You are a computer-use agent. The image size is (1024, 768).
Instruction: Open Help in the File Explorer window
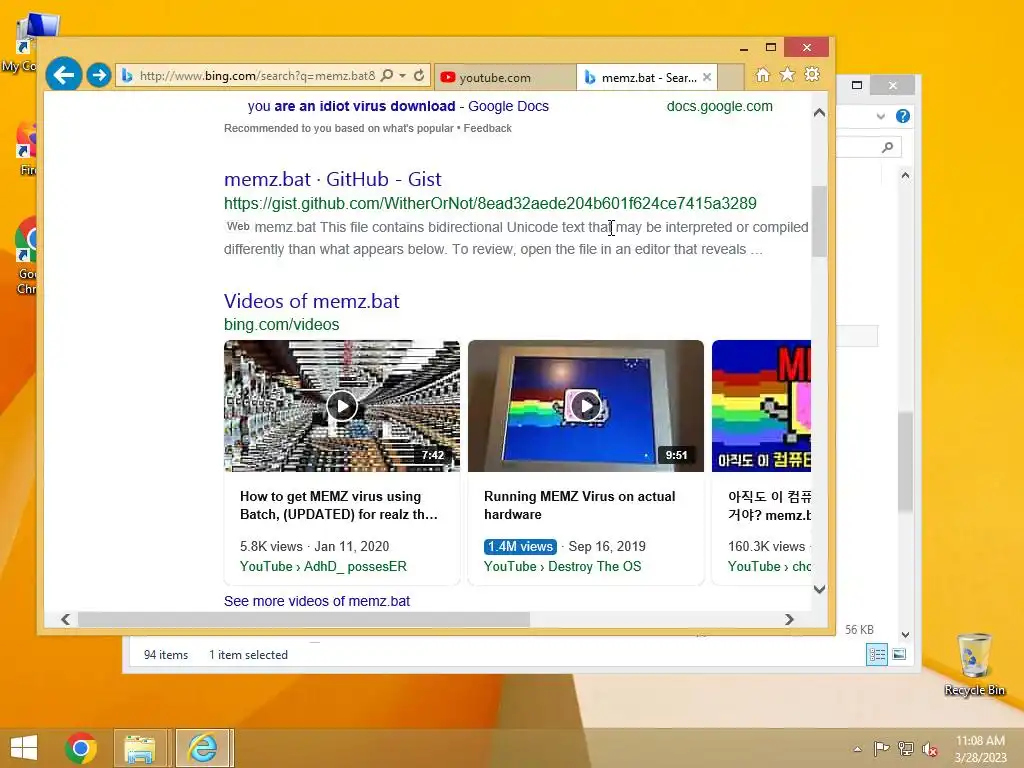(x=903, y=116)
